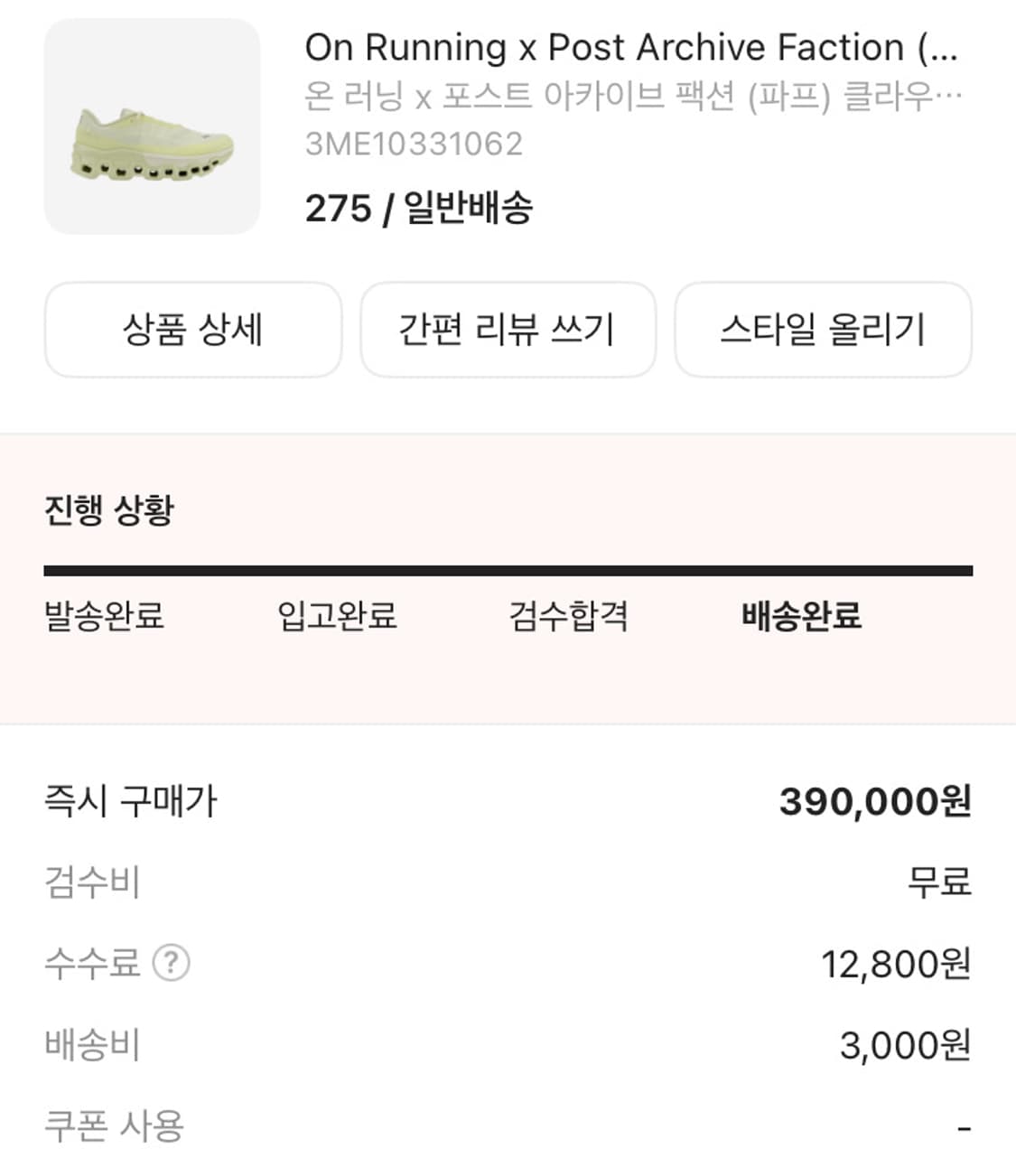Click the 390,000원 purchase price
The width and height of the screenshot is (1016, 1176).
coord(874,801)
